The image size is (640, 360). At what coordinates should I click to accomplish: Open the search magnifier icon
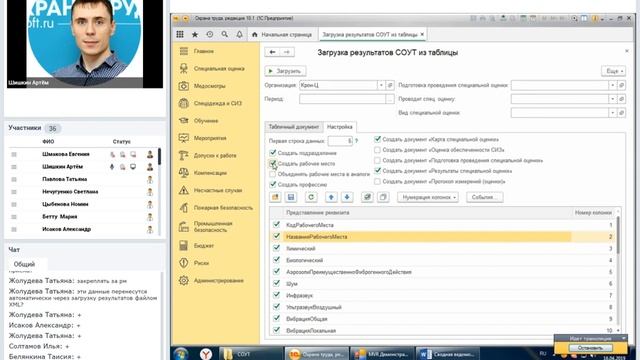pos(224,35)
